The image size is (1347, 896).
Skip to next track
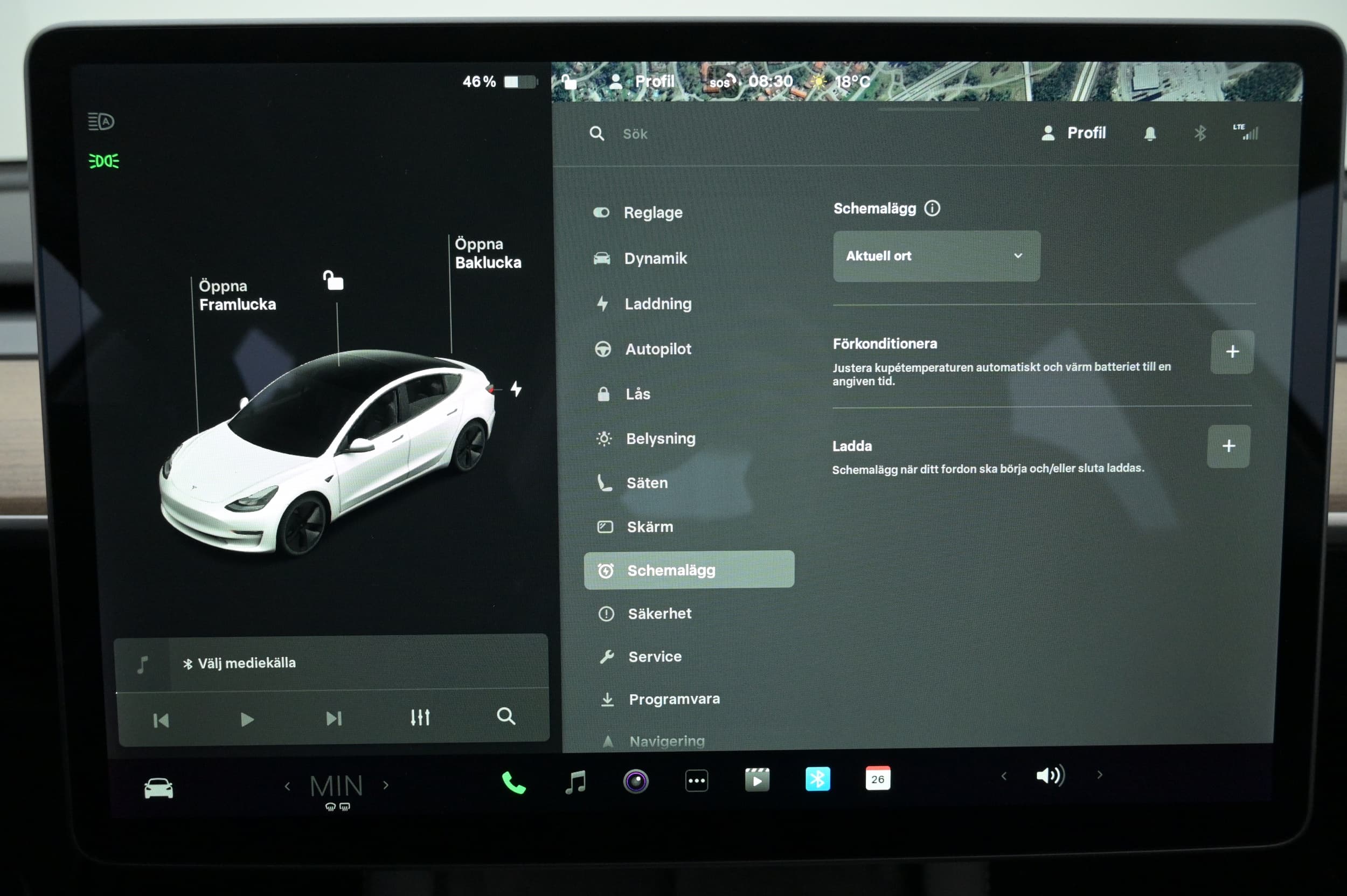point(334,718)
